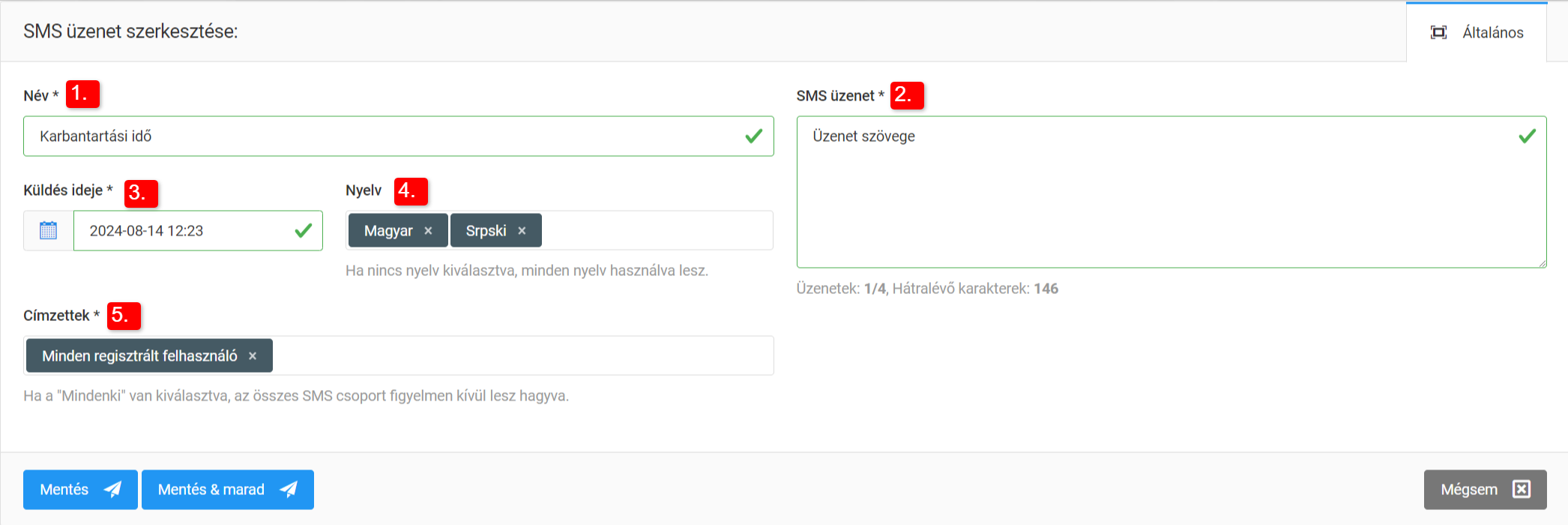
Task: Edit the Küldés ideje date value
Action: click(180, 231)
